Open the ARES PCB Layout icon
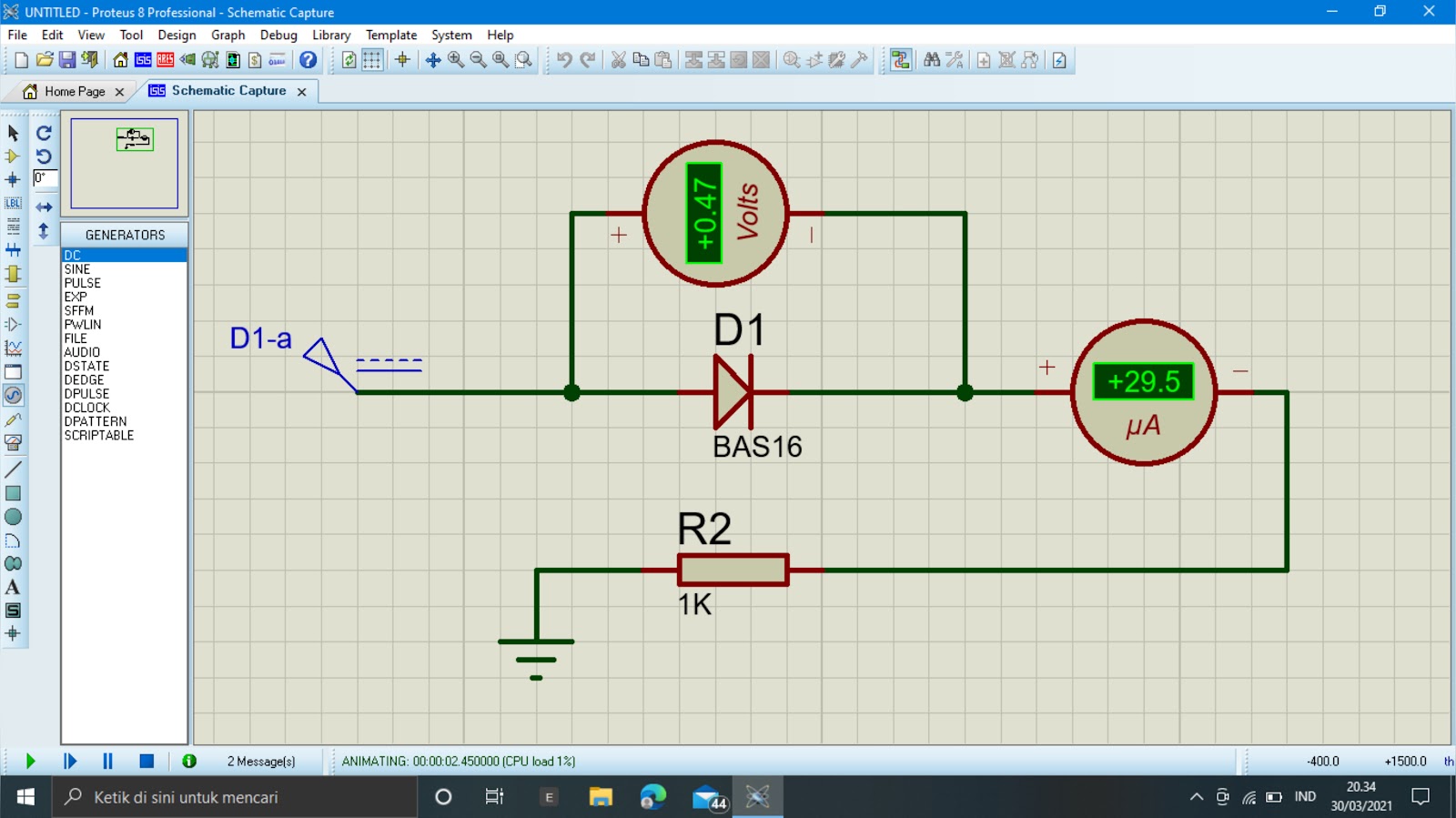Screen dimensions: 1456x818 pos(165,60)
